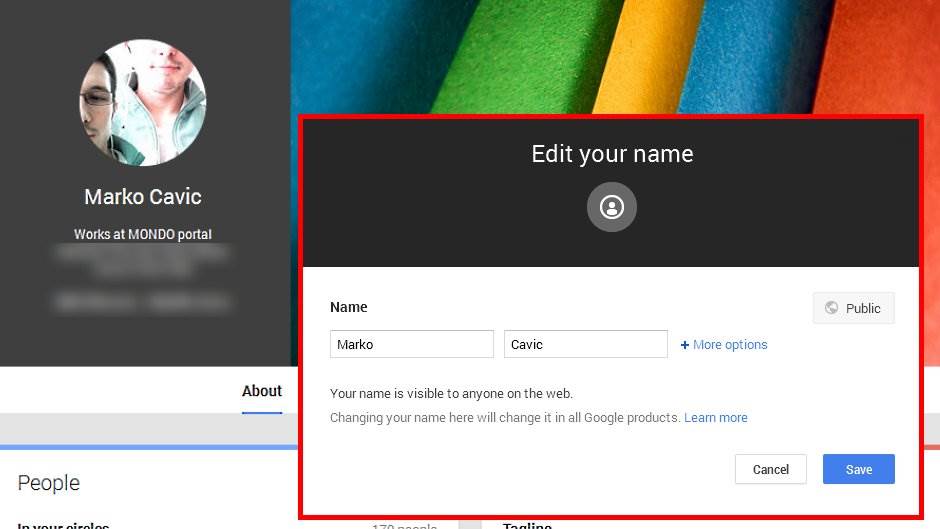This screenshot has height=529, width=940.
Task: Cancel the name edit dialog
Action: coord(770,469)
